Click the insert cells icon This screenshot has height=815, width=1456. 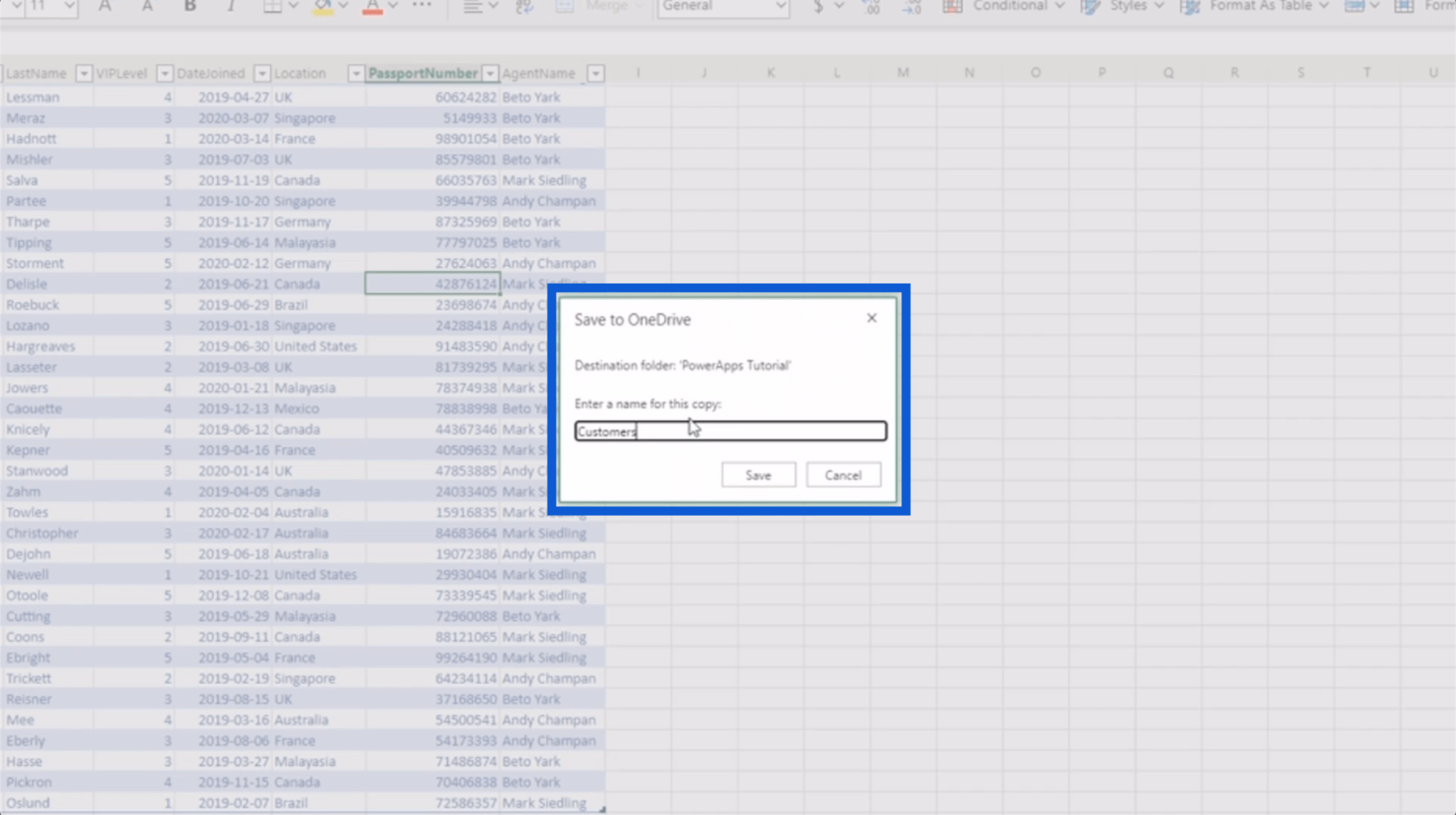(1355, 6)
